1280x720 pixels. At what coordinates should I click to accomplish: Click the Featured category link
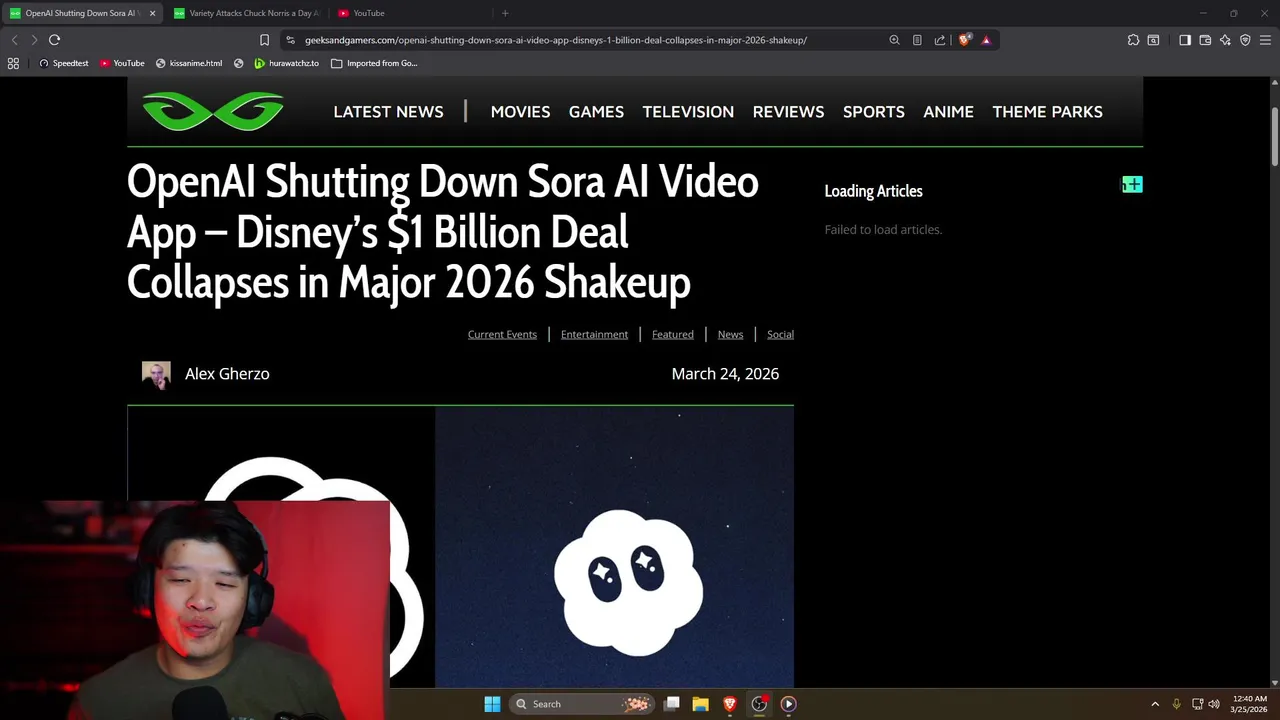click(x=672, y=334)
